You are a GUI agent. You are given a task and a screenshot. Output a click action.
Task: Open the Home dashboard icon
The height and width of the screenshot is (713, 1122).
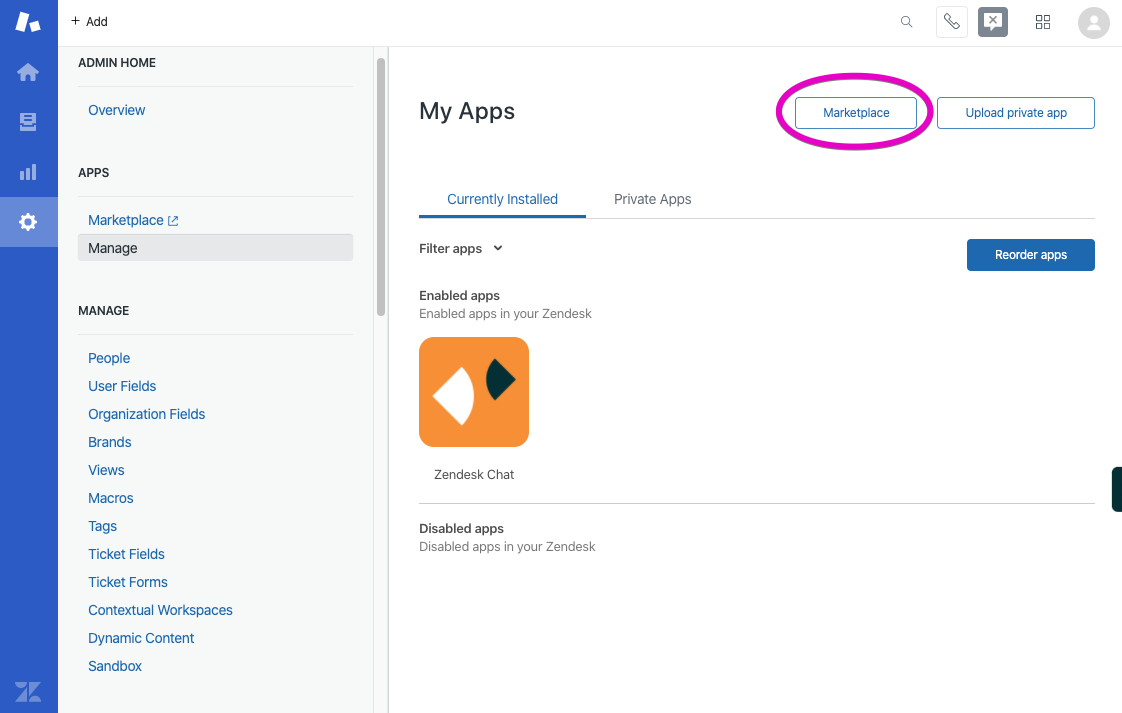pos(28,72)
